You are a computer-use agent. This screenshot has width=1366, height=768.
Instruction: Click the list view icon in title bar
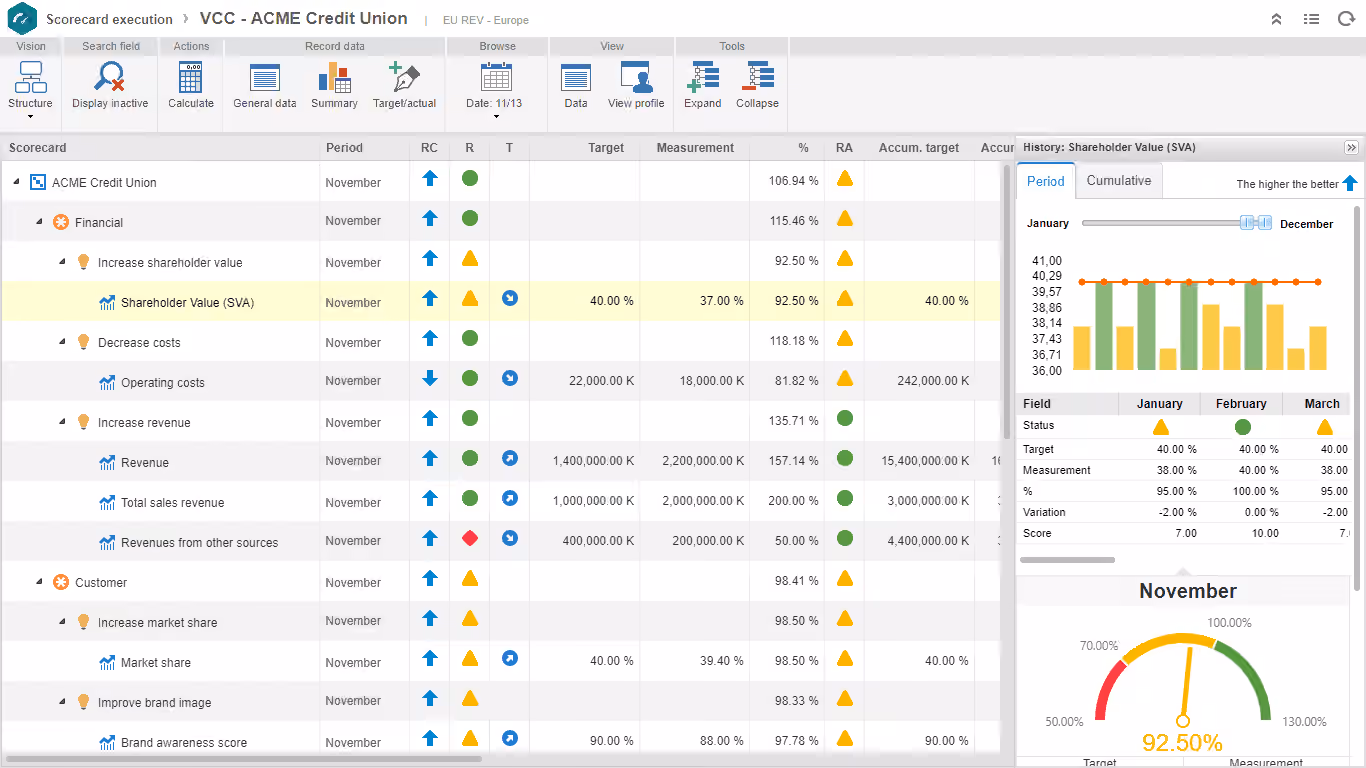coord(1311,19)
